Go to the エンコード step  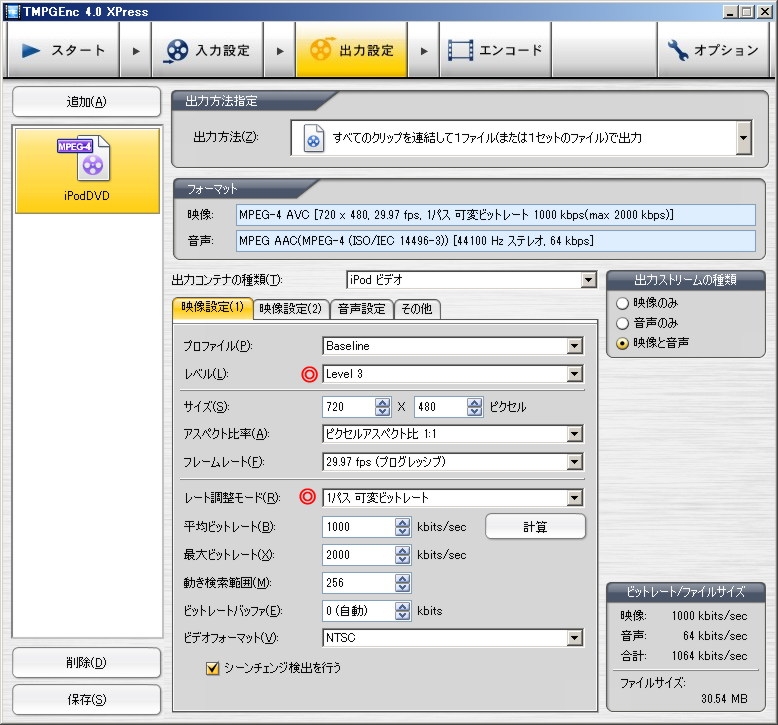[495, 50]
